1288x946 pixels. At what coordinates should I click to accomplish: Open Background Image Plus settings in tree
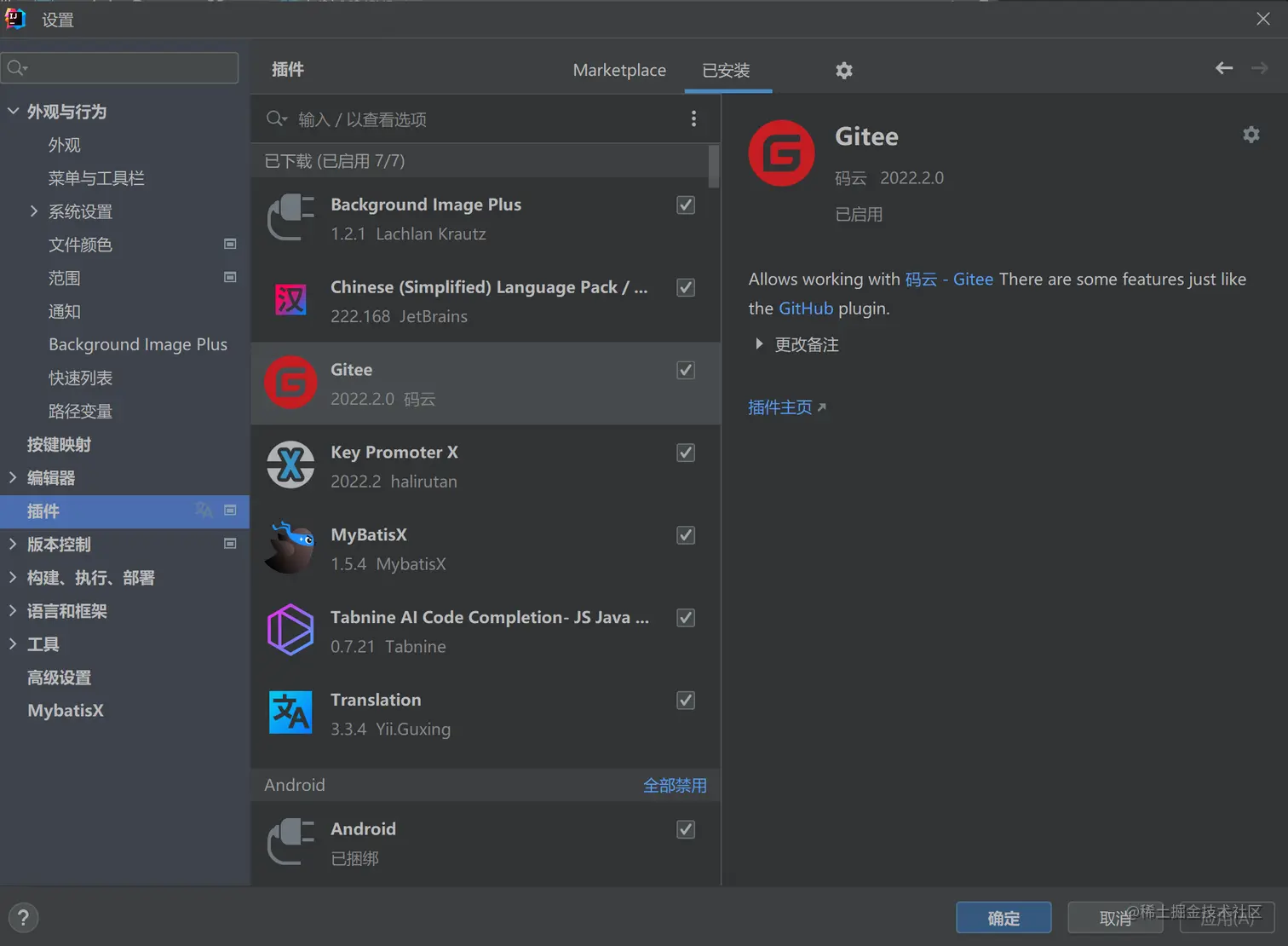[x=138, y=344]
